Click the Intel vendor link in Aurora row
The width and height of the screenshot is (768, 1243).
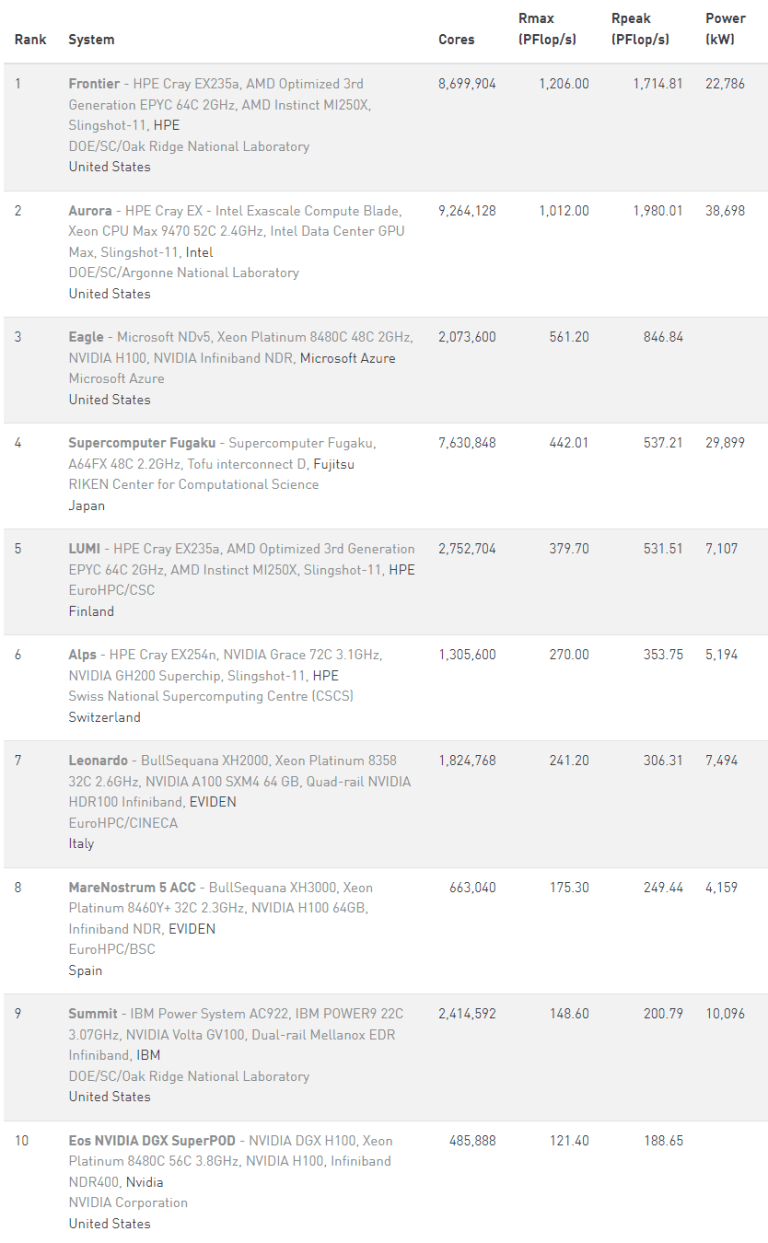(199, 253)
